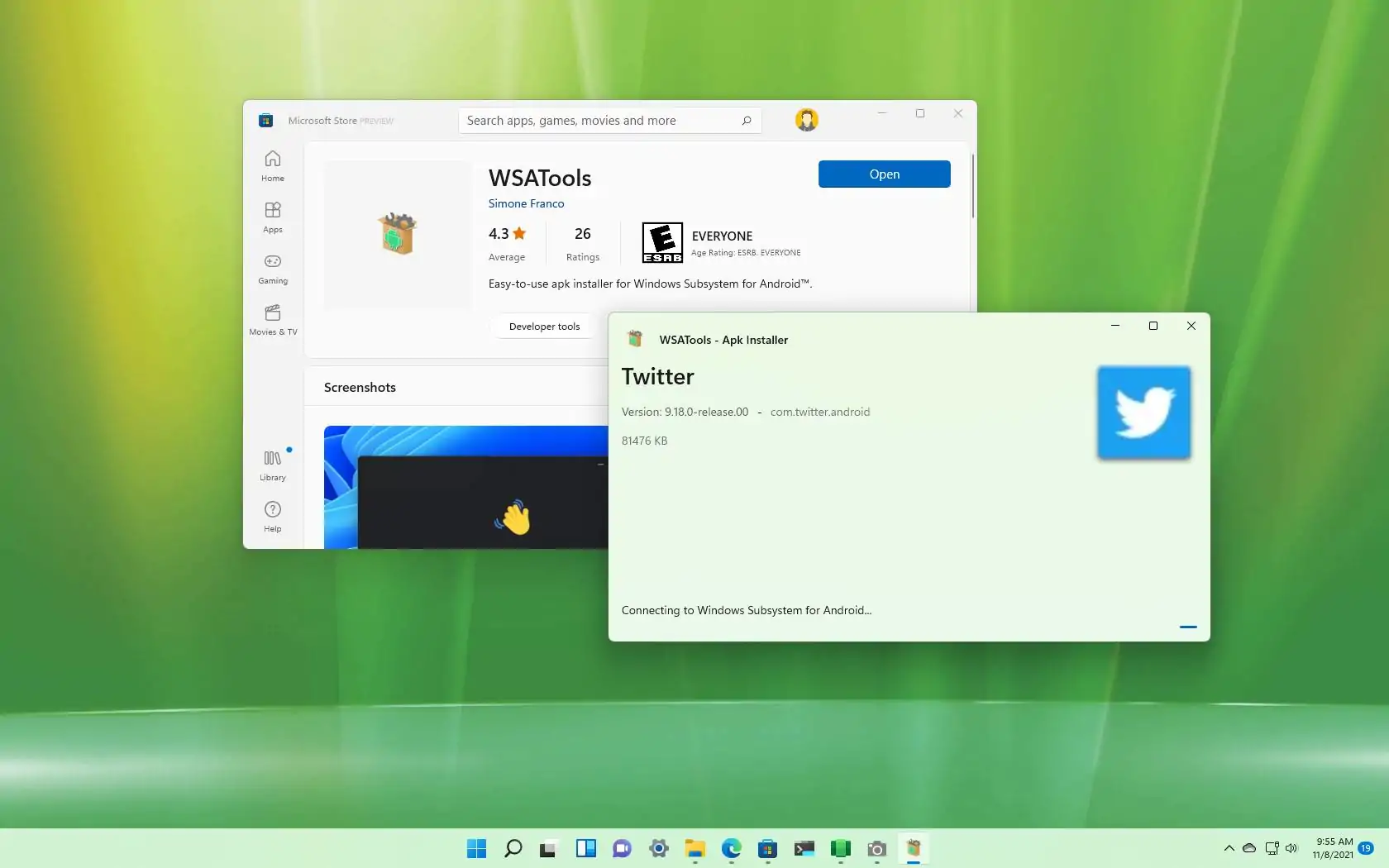Open the clock and date in taskbar

pyautogui.click(x=1333, y=848)
